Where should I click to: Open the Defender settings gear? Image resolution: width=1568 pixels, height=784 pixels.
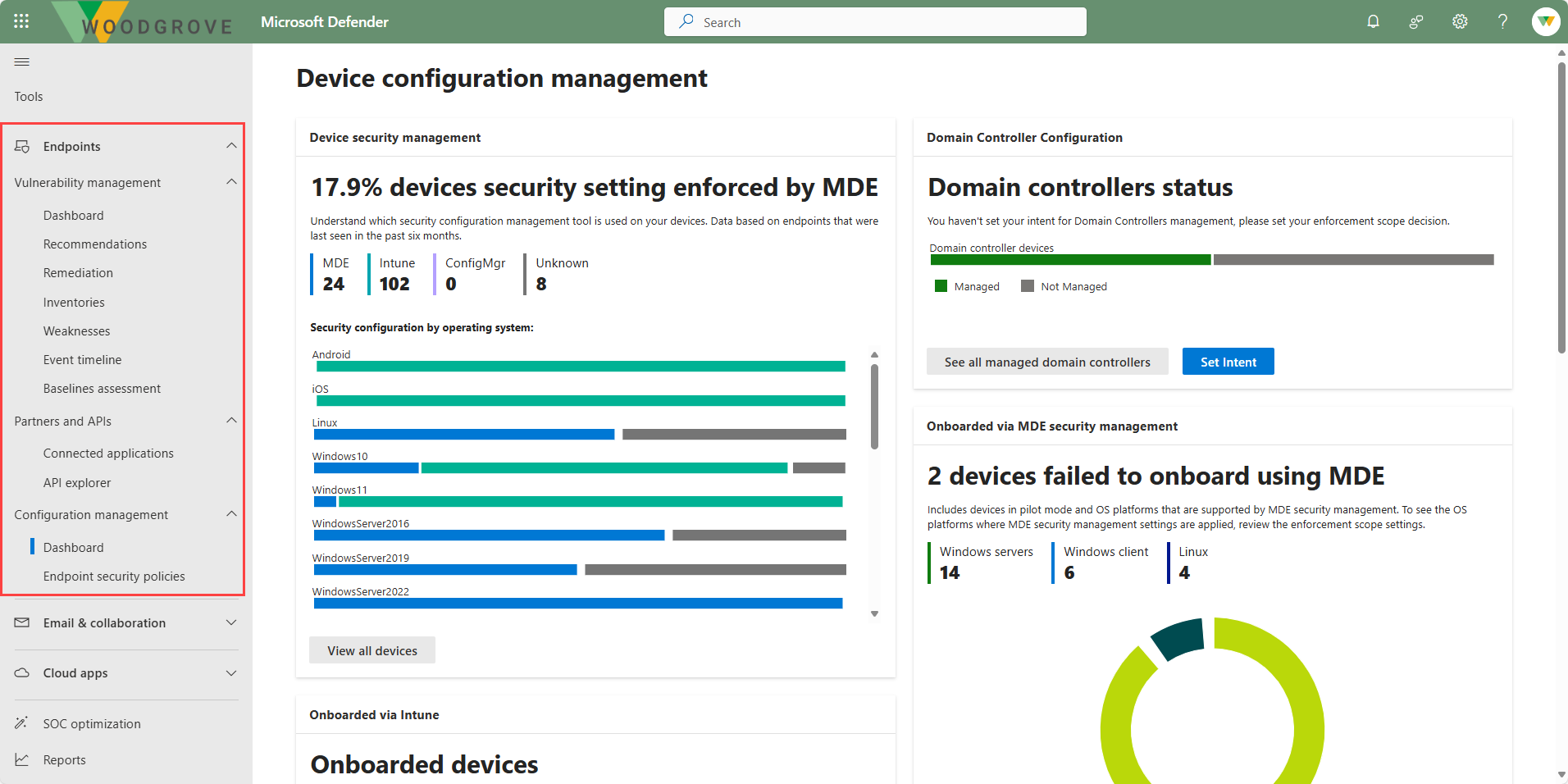1460,21
